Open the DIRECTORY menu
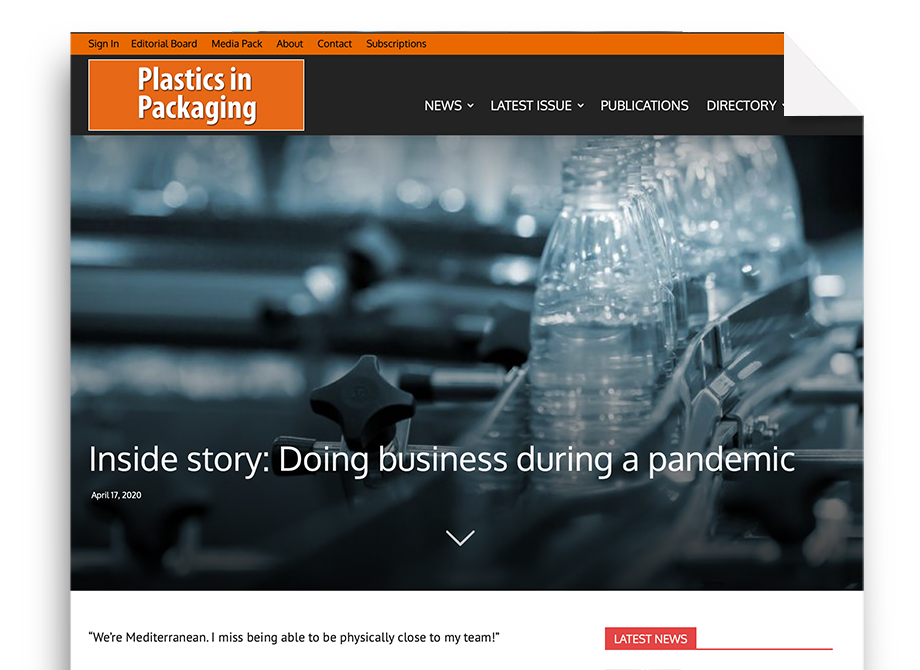The height and width of the screenshot is (670, 920). pos(741,106)
